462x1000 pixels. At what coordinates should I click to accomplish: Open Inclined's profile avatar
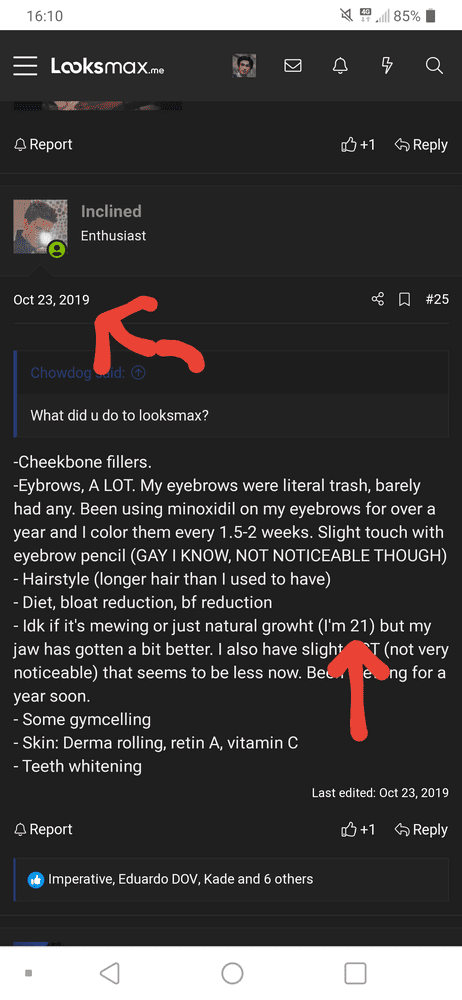(x=40, y=226)
